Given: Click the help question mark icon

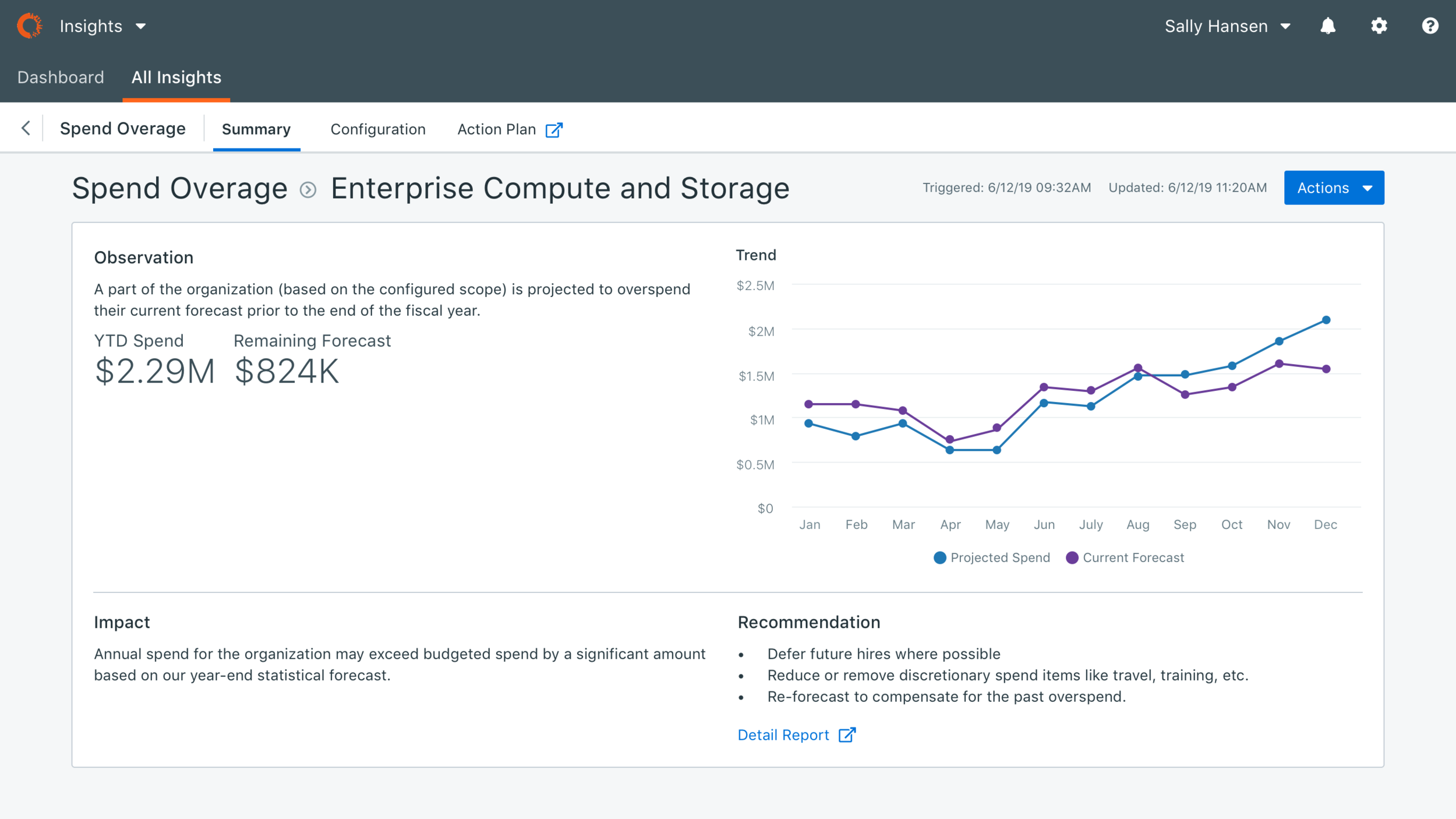Looking at the screenshot, I should click(x=1430, y=26).
